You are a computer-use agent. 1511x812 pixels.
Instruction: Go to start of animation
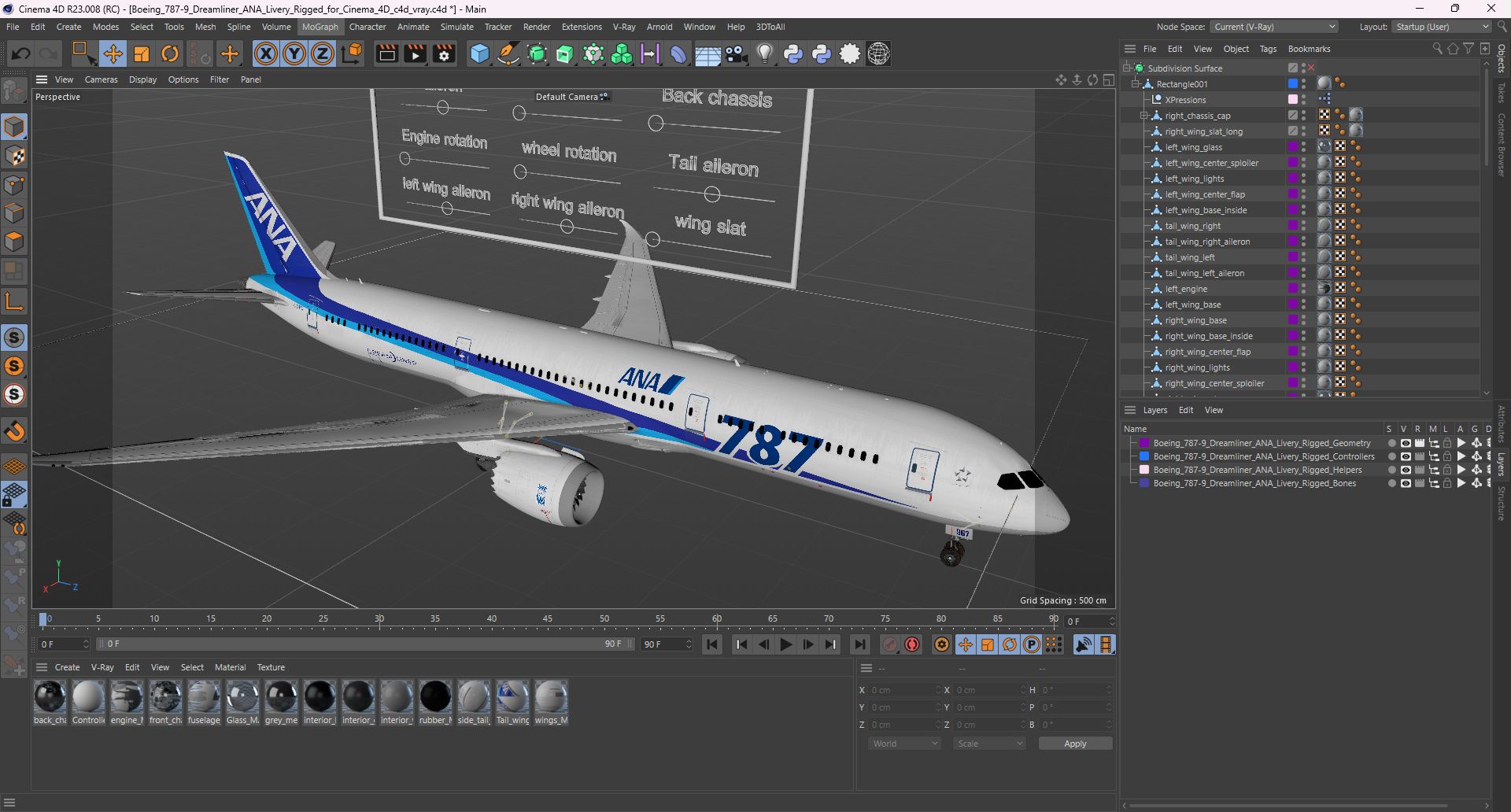[x=712, y=644]
